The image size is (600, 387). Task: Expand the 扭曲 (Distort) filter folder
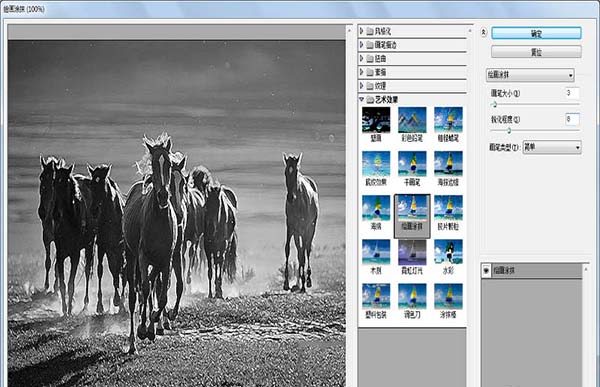point(362,58)
